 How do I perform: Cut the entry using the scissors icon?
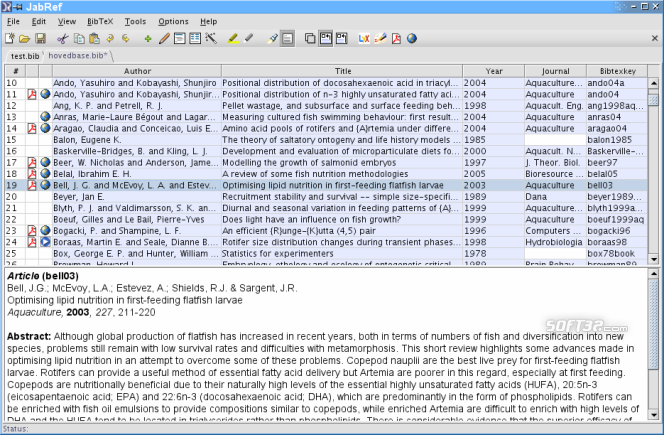(x=63, y=39)
